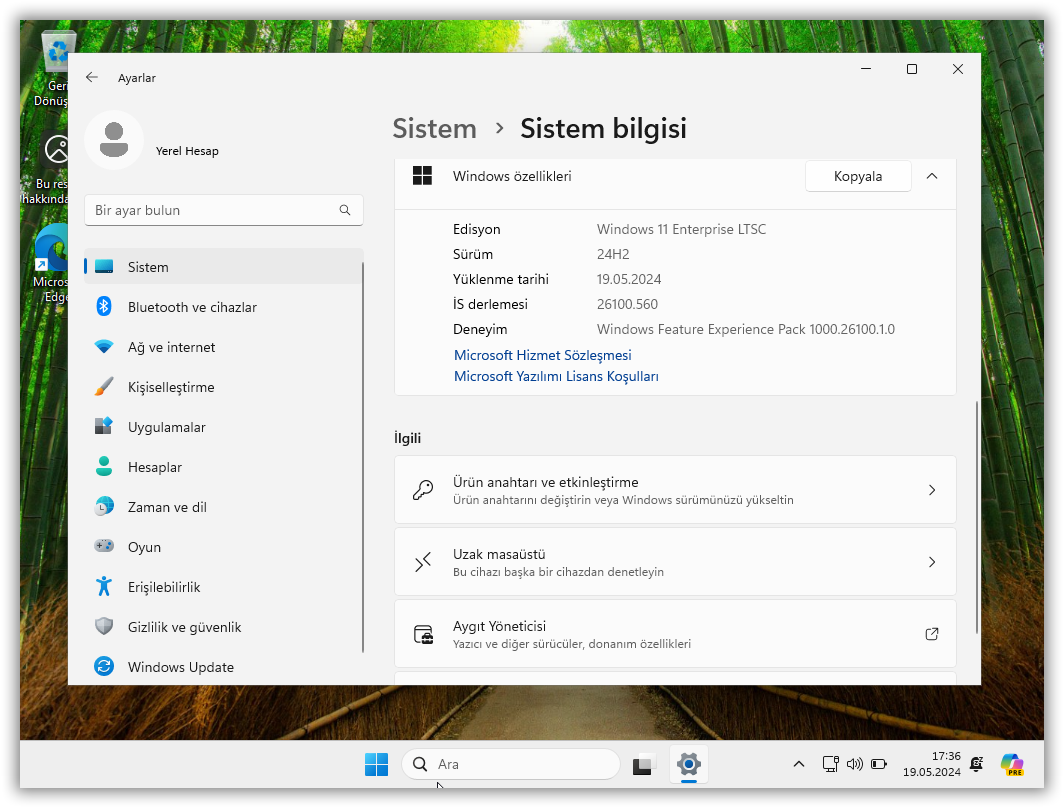Open the taskbar clock showing 17:36
This screenshot has height=808, width=1064.
932,764
